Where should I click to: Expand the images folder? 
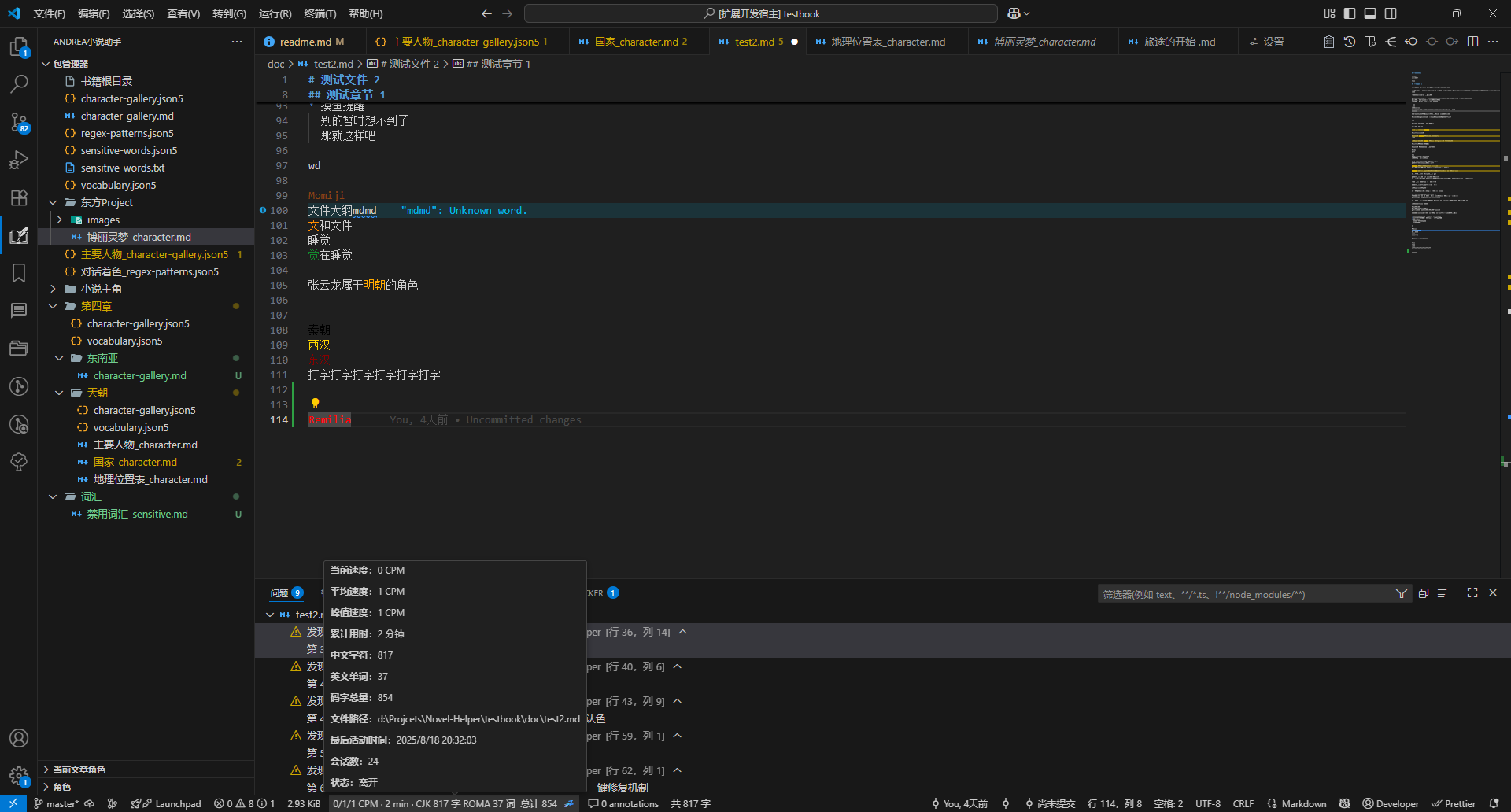click(103, 220)
